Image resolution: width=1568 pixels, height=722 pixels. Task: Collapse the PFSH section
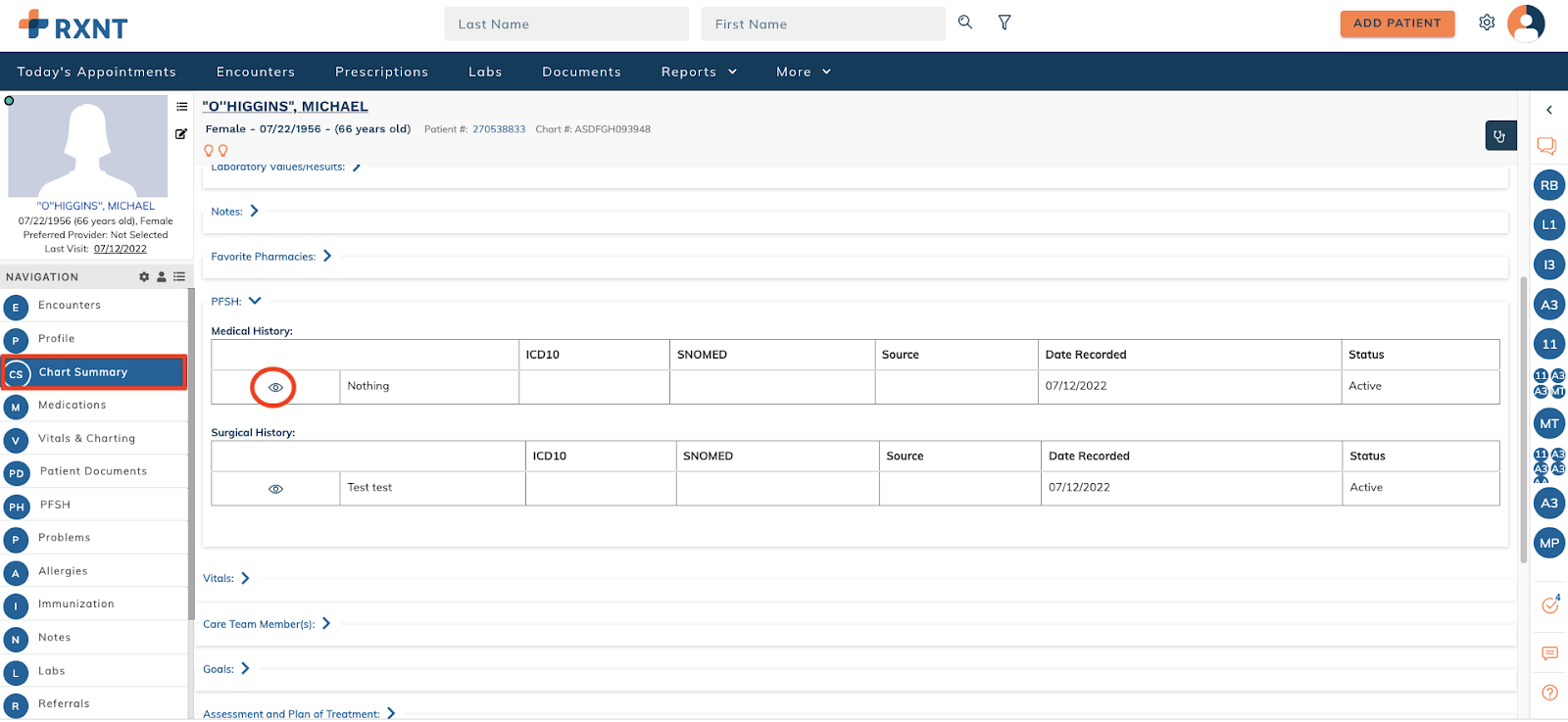pos(255,301)
